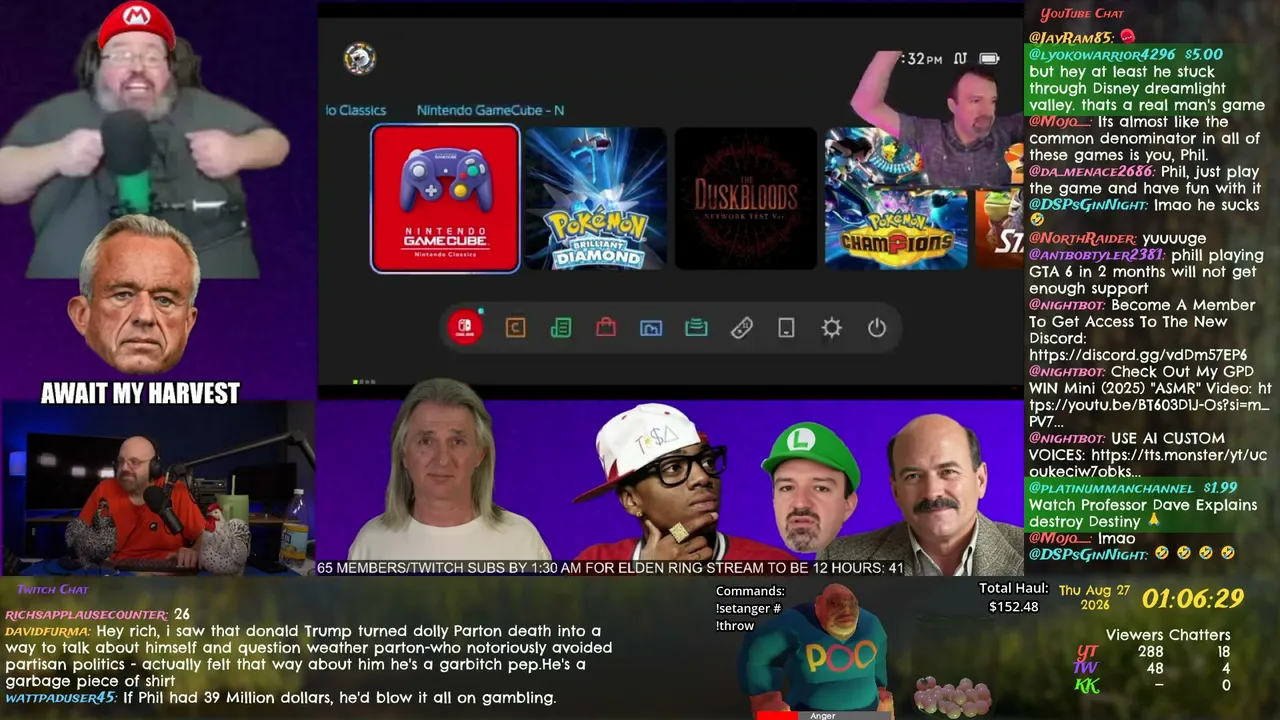Launch Pokémon Brilliant Diamond game tile

[595, 199]
